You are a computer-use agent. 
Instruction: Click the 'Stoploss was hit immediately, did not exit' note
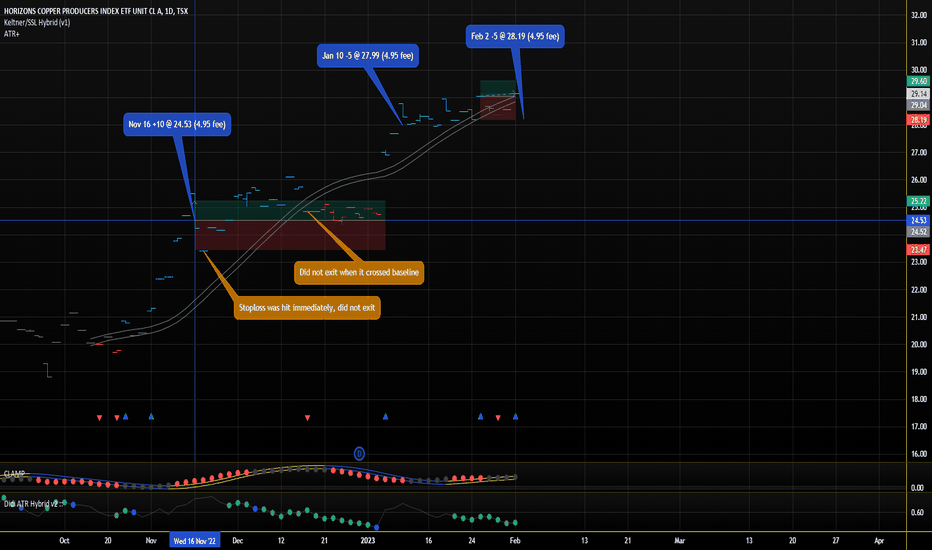(x=307, y=307)
